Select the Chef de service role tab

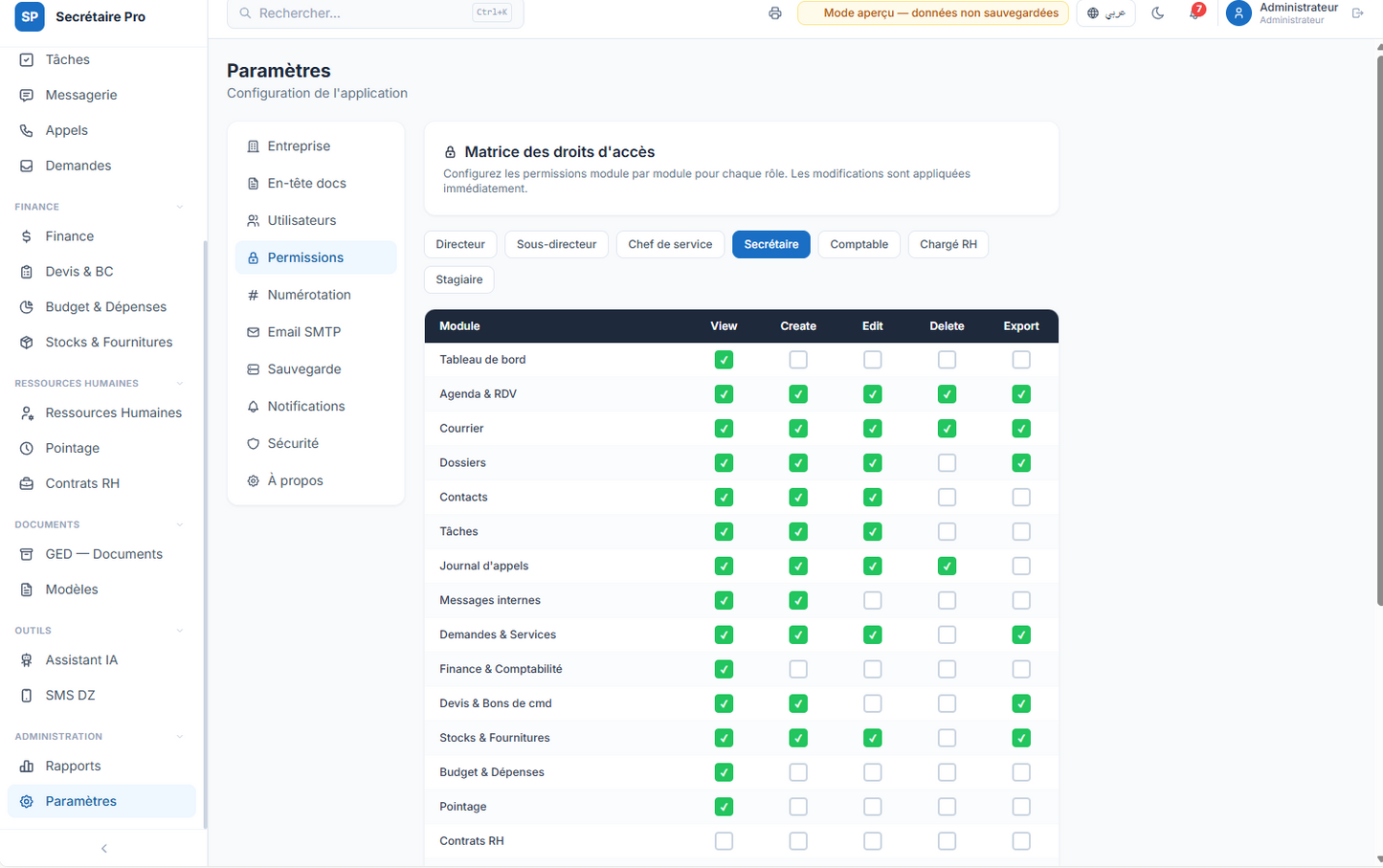[x=670, y=245]
